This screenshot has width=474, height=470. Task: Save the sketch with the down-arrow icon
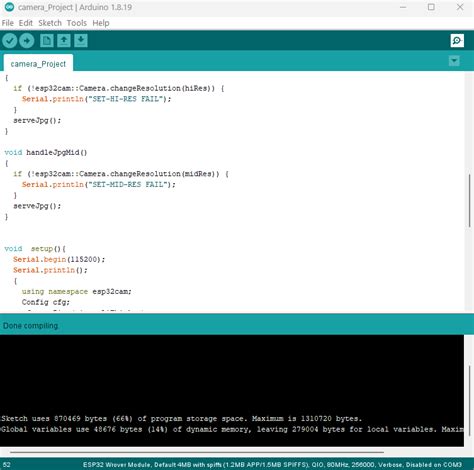tap(81, 41)
